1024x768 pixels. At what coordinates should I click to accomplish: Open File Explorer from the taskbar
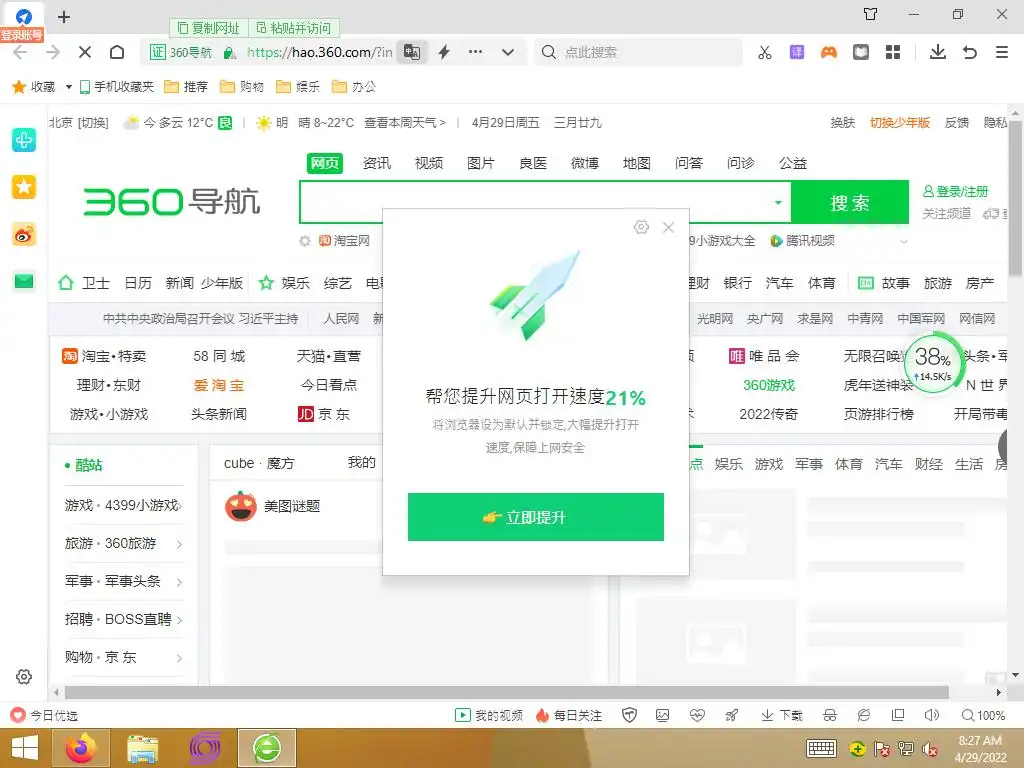(142, 748)
